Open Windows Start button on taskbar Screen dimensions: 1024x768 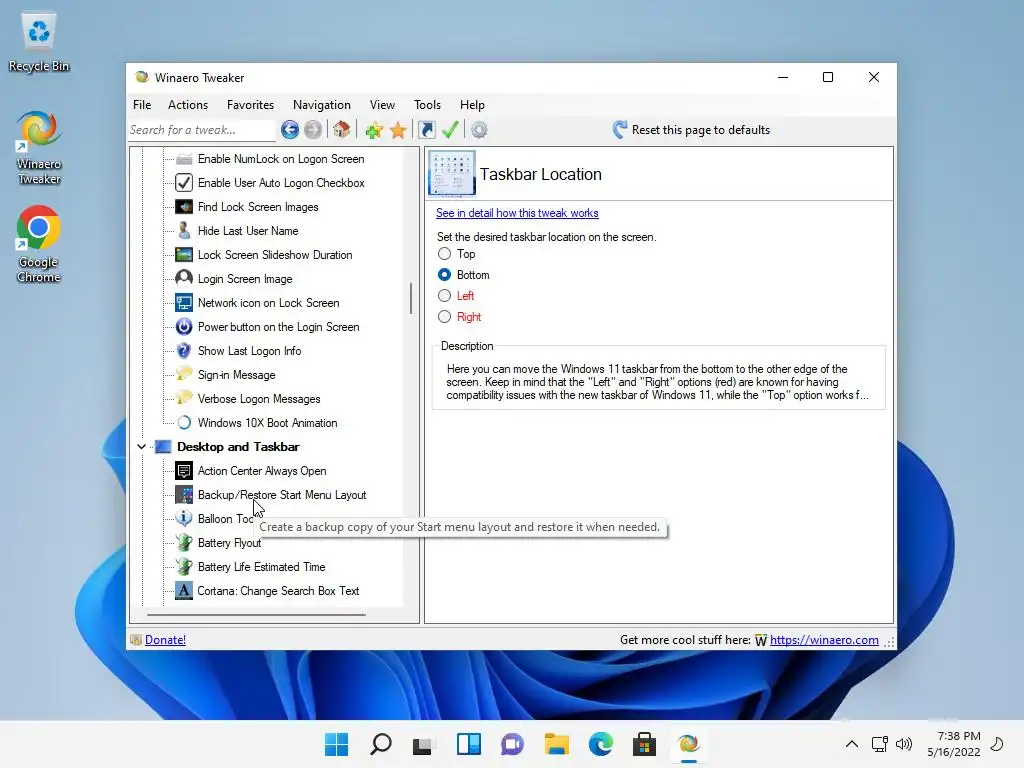[336, 744]
